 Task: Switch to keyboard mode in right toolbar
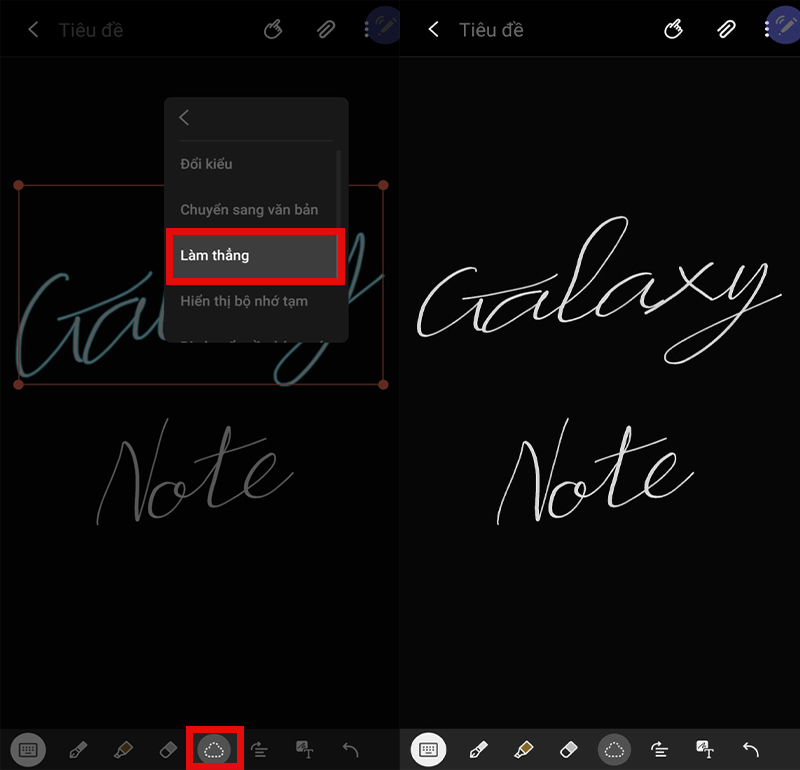(x=429, y=750)
